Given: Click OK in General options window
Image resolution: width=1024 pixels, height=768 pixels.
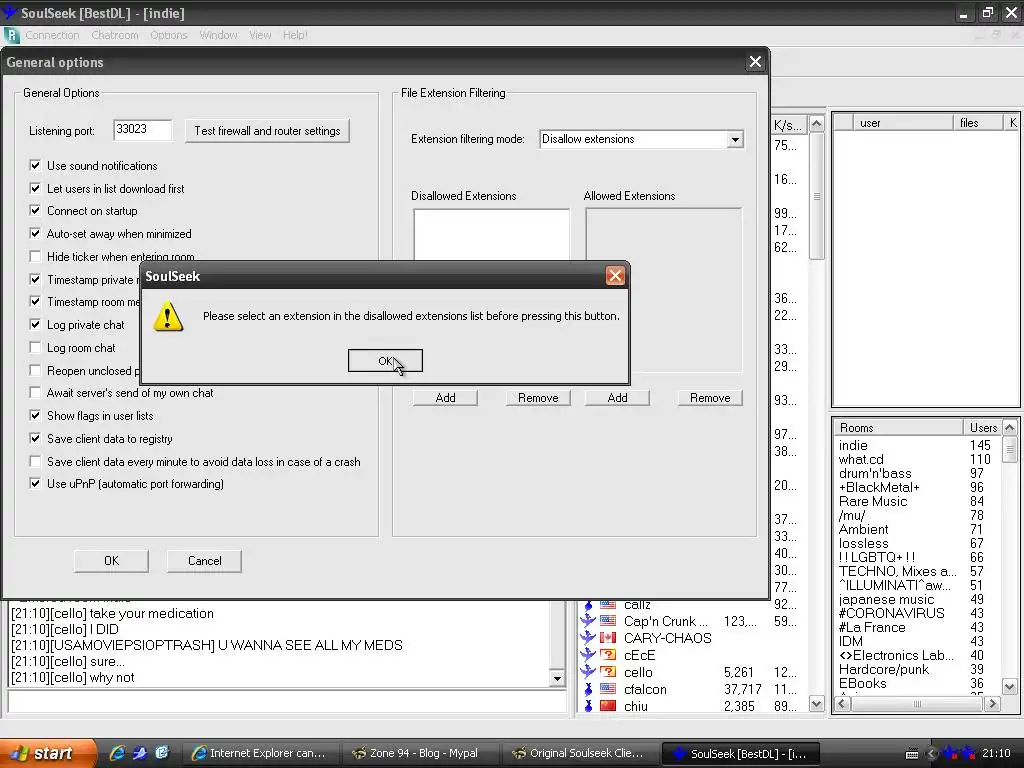Looking at the screenshot, I should 111,561.
